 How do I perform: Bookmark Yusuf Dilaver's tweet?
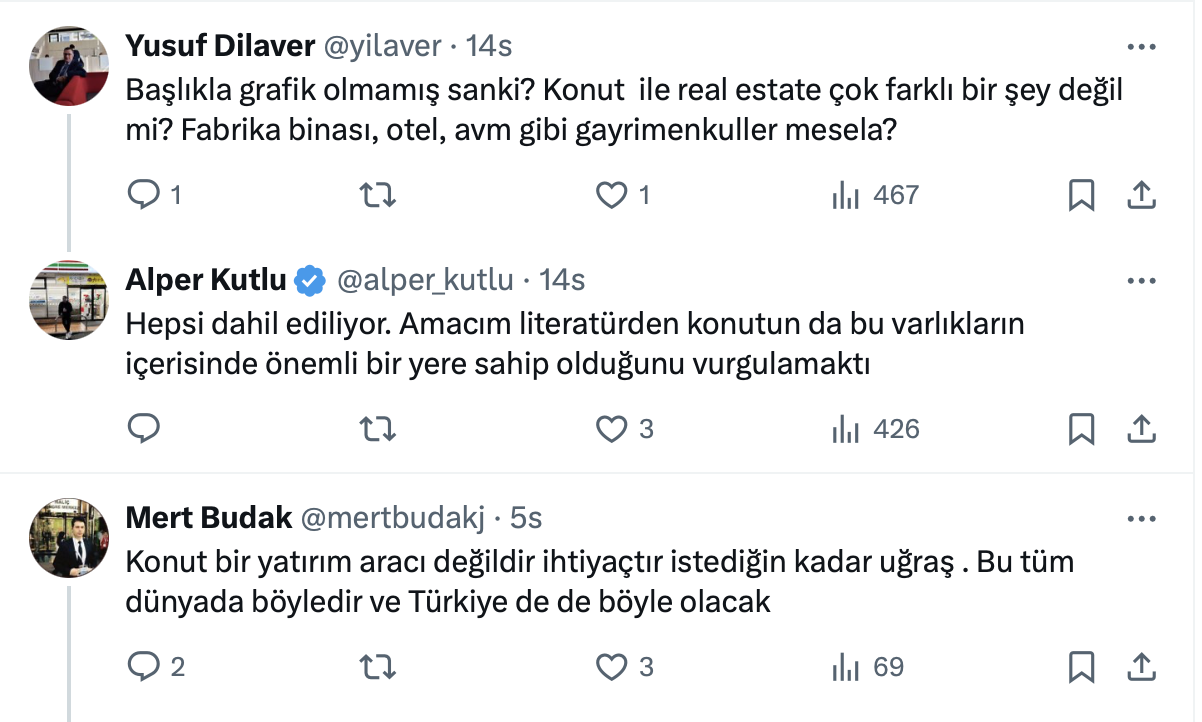[1081, 195]
